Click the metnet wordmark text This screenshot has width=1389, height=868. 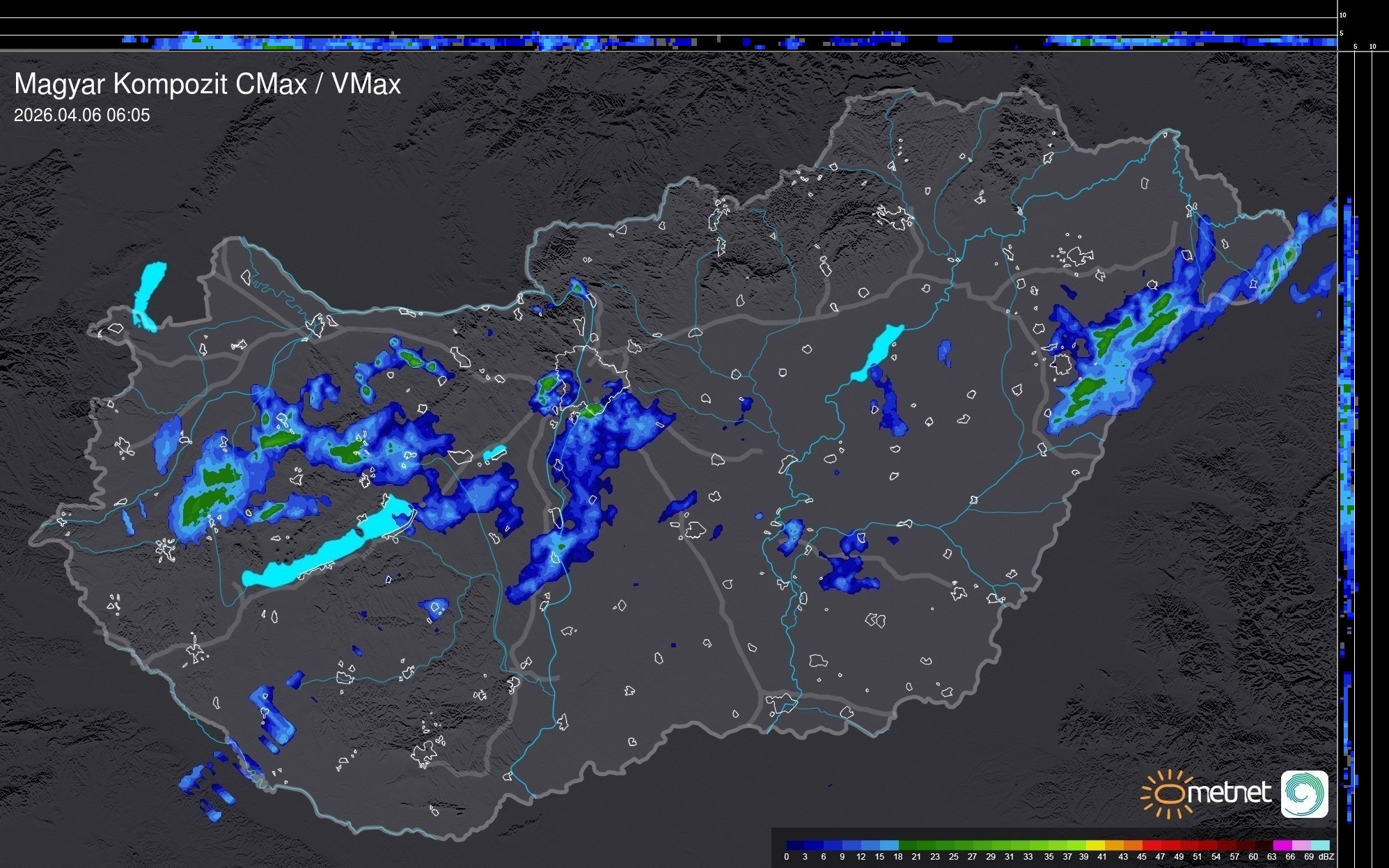point(1228,793)
